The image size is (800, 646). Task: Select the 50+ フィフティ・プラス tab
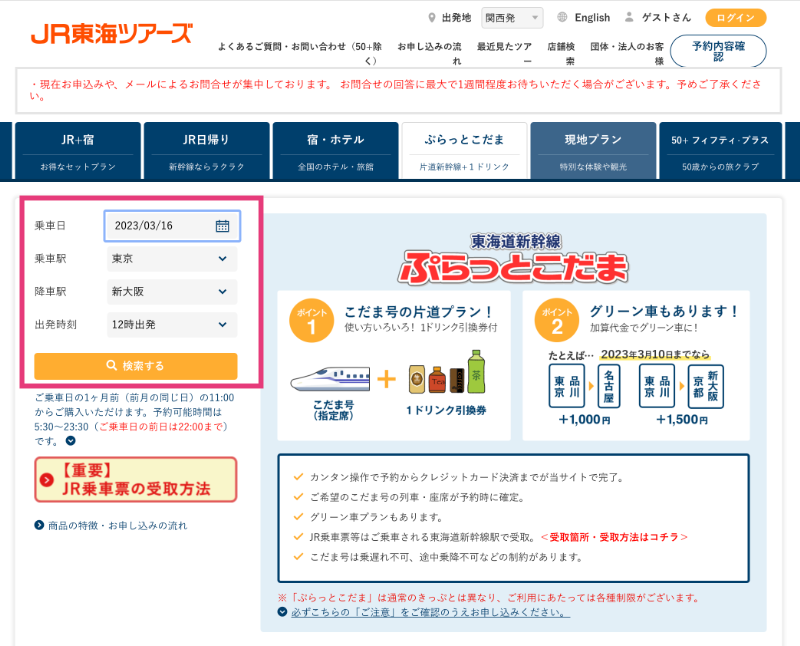tap(720, 151)
